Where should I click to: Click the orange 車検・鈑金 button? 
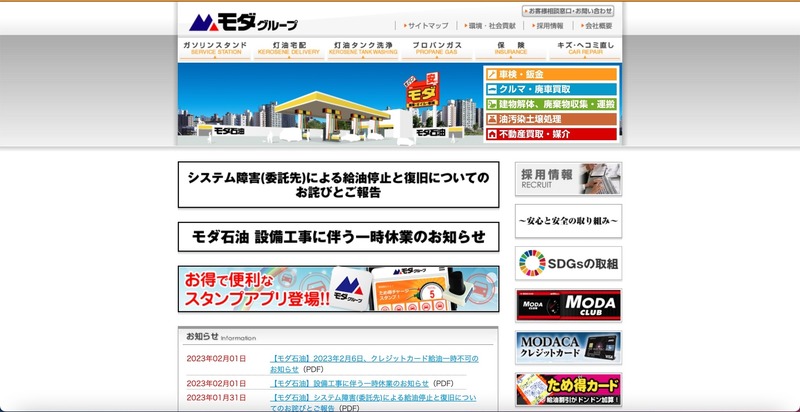551,74
